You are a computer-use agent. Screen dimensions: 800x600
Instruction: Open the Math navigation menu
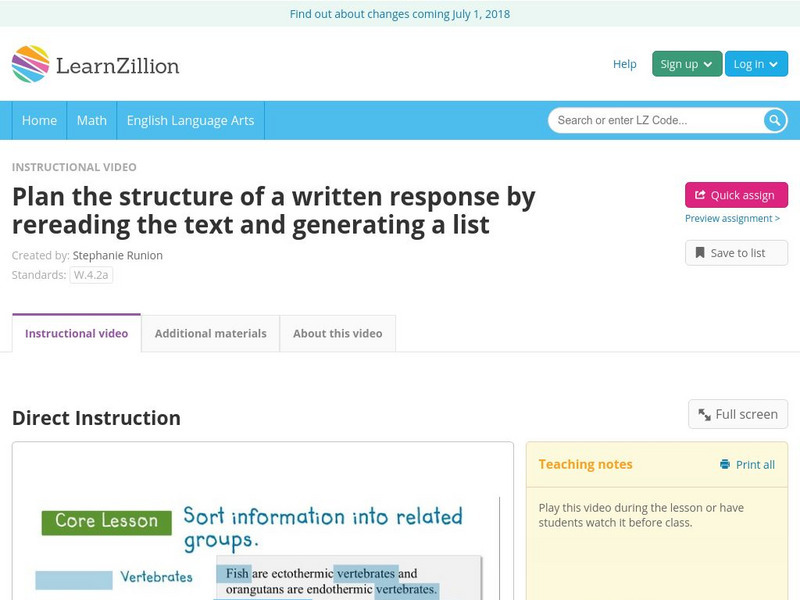tap(91, 120)
